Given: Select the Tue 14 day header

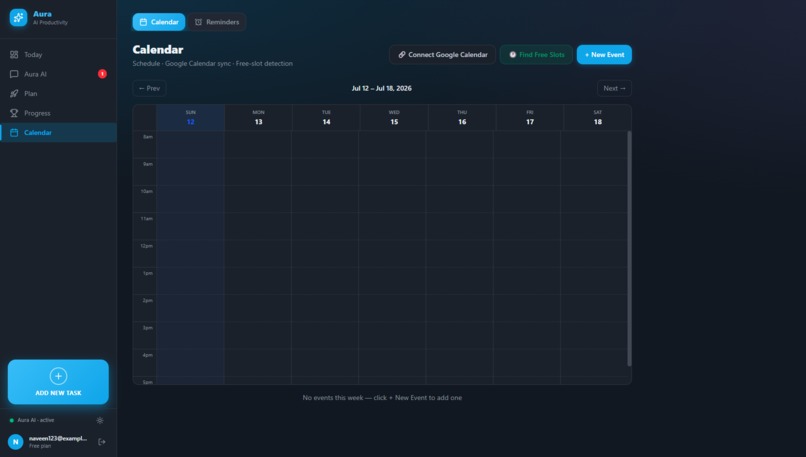Looking at the screenshot, I should (x=326, y=118).
